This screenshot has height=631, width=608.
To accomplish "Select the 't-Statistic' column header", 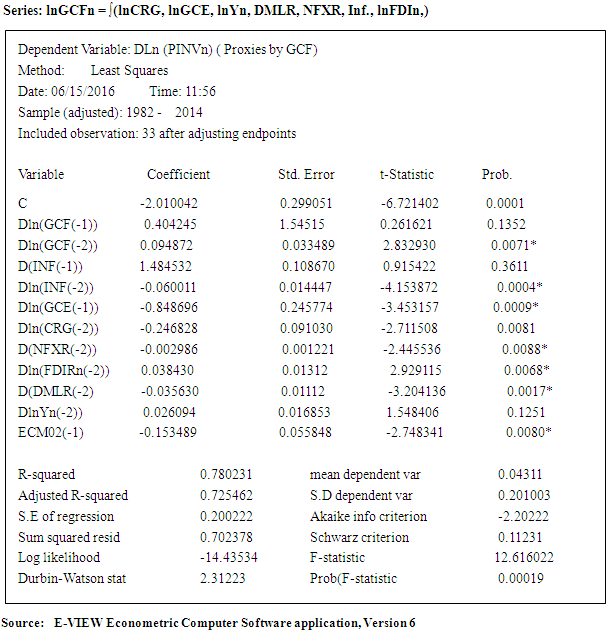I will tap(409, 174).
